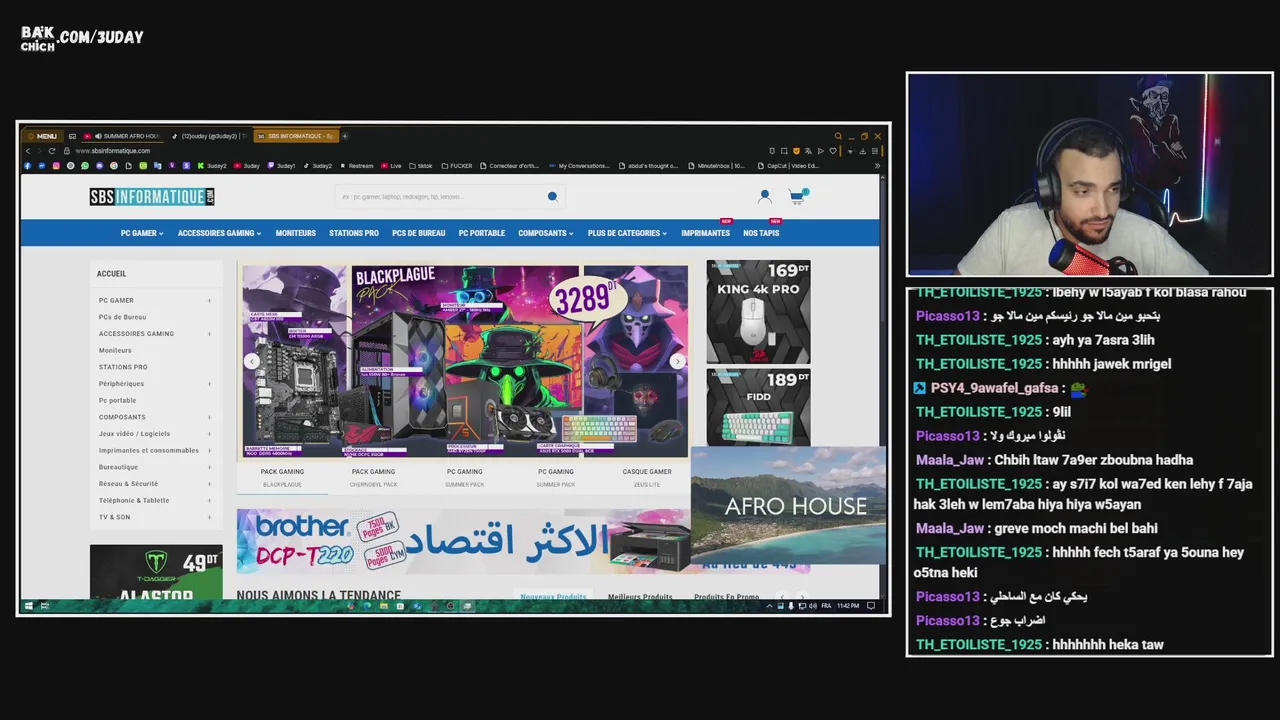
Task: Click the SBS Informatique site logo
Action: click(x=152, y=197)
